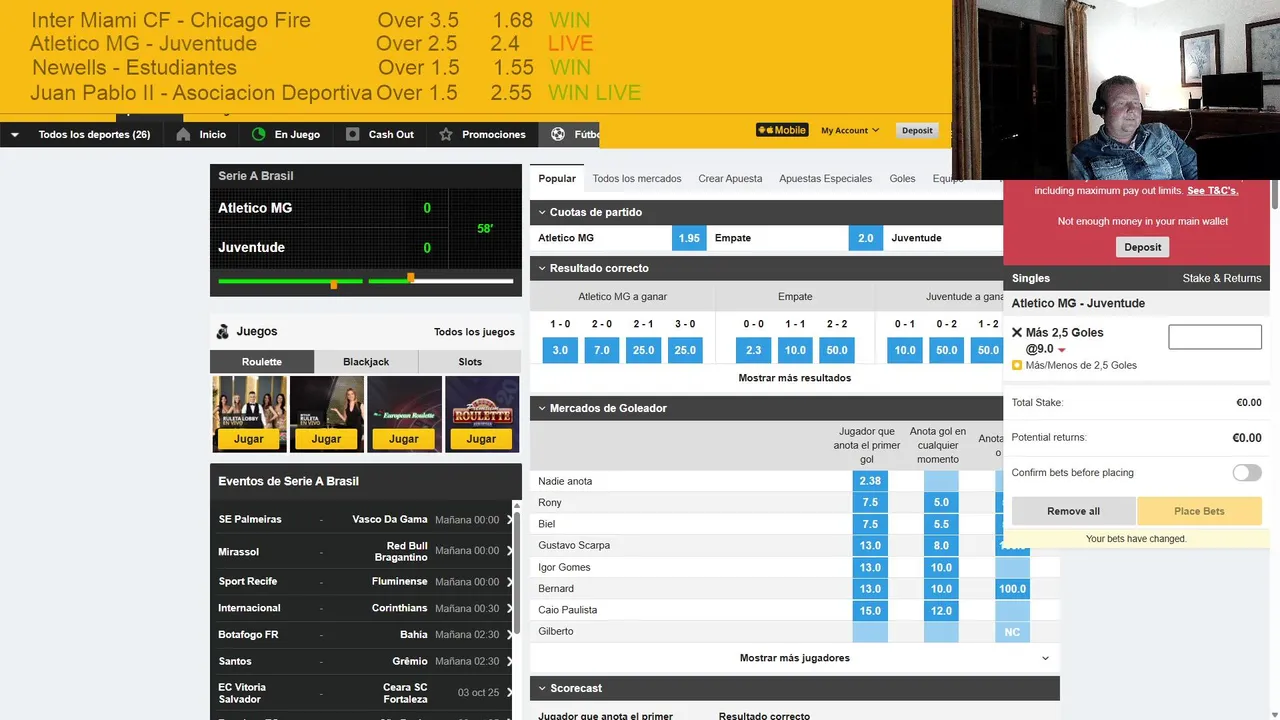Select Biel anytime goal odds 5.5
The height and width of the screenshot is (720, 1280).
941,524
